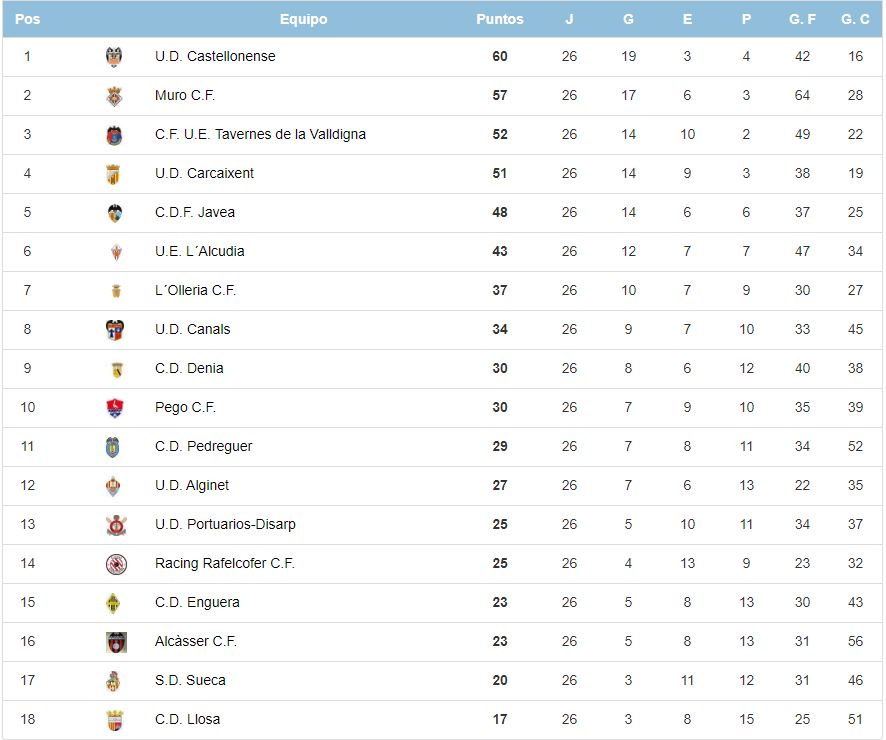Click the Racing Rafelcofer C.F. crest
Image resolution: width=886 pixels, height=740 pixels.
pos(116,564)
